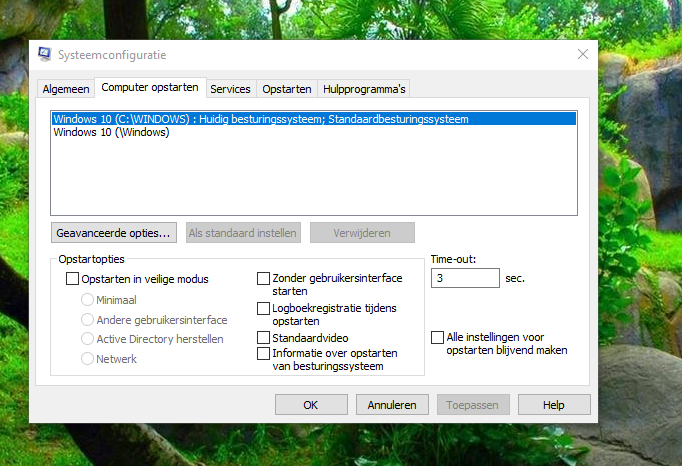Screen dimensions: 682x466
Task: Click the Verwijderen button
Action: (362, 233)
